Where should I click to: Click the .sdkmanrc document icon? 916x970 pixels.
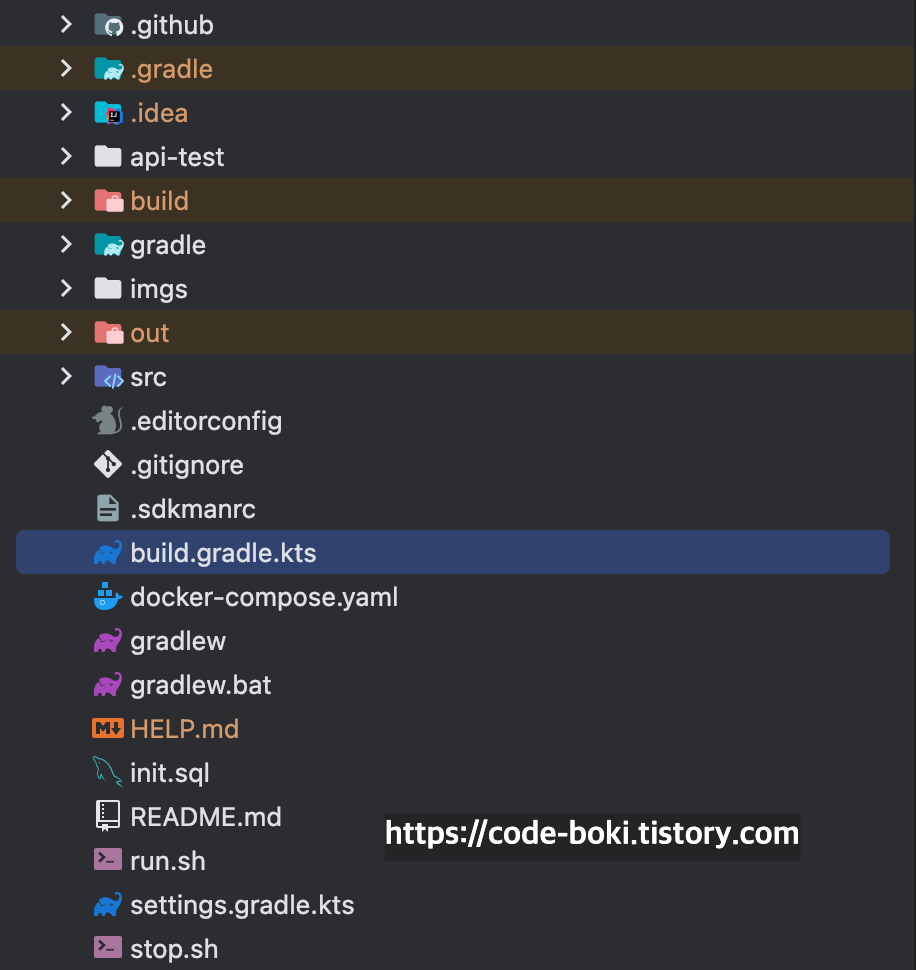coord(108,509)
